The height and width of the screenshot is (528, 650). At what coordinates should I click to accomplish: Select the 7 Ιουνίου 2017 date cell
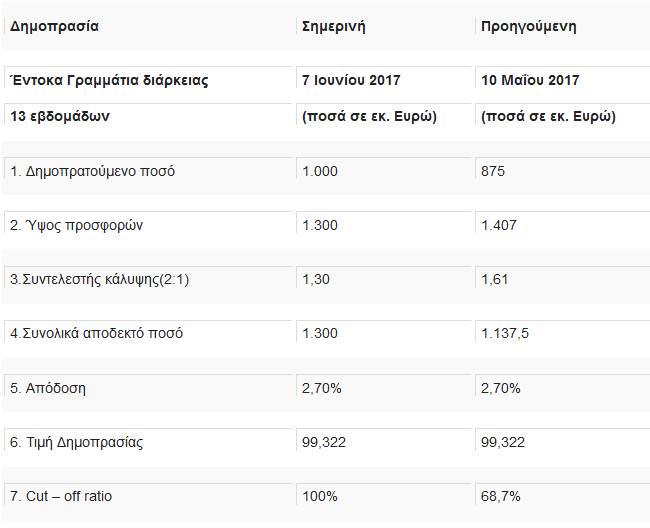351,80
